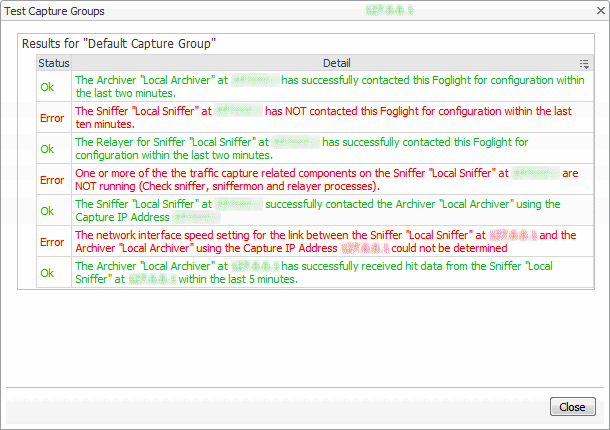This screenshot has height=430, width=610.
Task: Click detail 'successfully contacted the Archiver'
Action: (x=318, y=211)
